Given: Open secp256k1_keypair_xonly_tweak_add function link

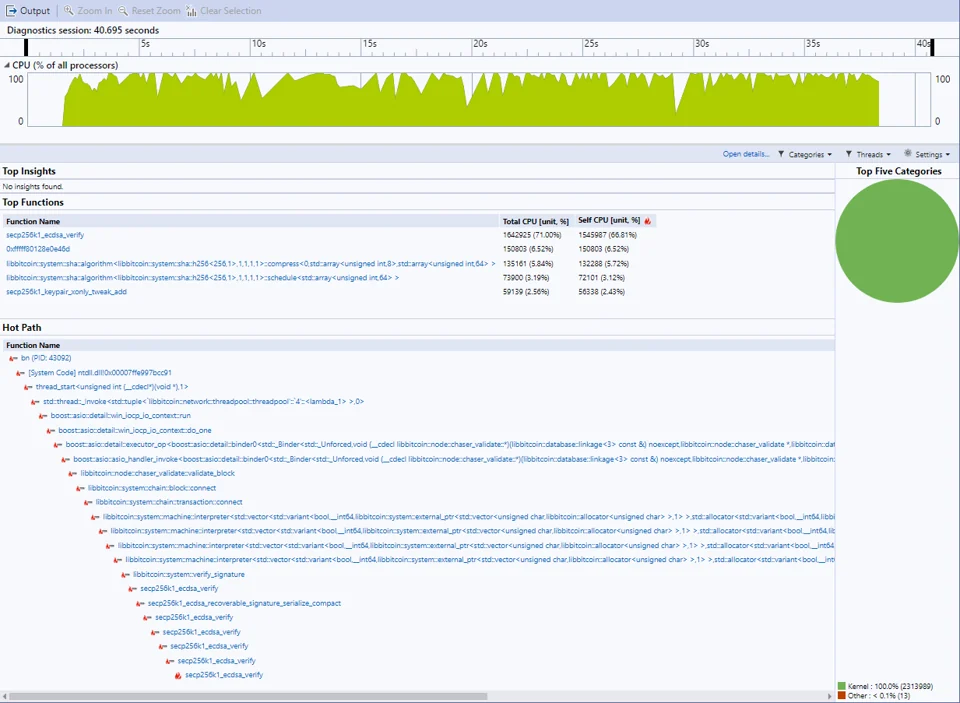Looking at the screenshot, I should click(x=66, y=292).
